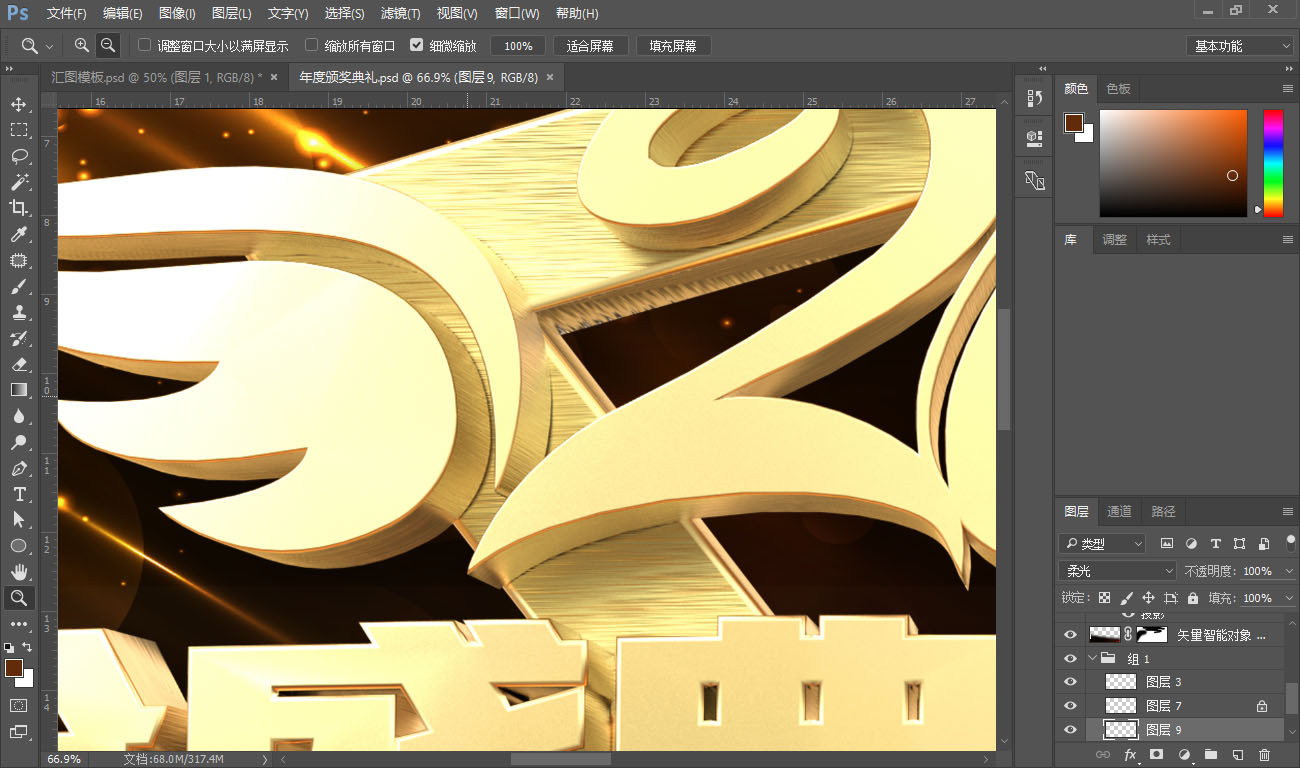Swap foreground and background colors icon
The height and width of the screenshot is (768, 1300).
click(28, 647)
